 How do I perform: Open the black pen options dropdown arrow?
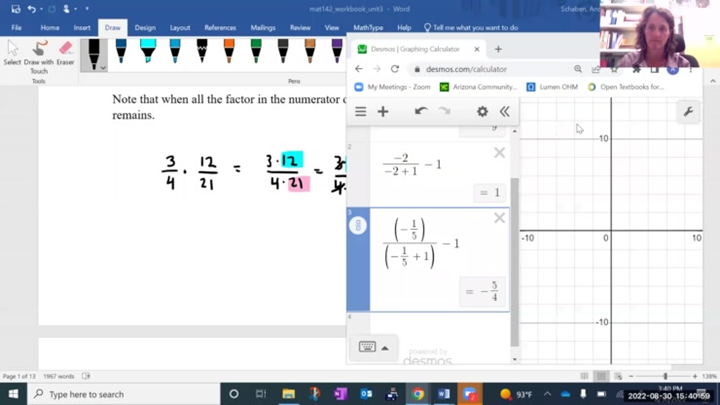pyautogui.click(x=104, y=67)
